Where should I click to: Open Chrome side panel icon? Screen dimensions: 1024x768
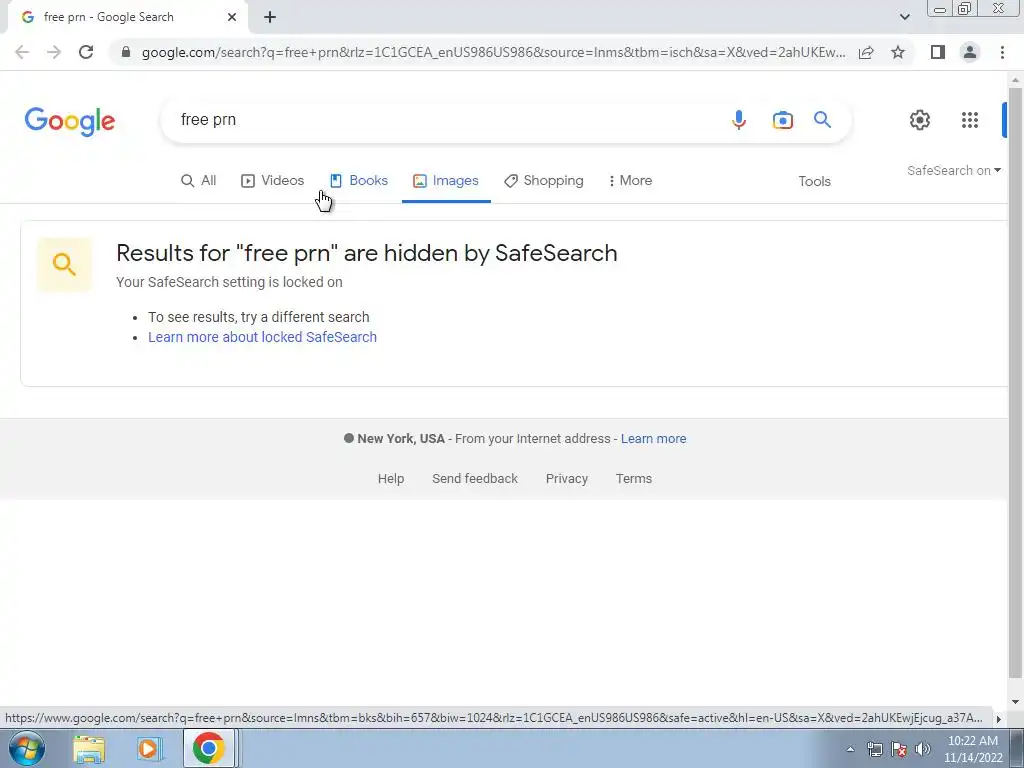938,52
